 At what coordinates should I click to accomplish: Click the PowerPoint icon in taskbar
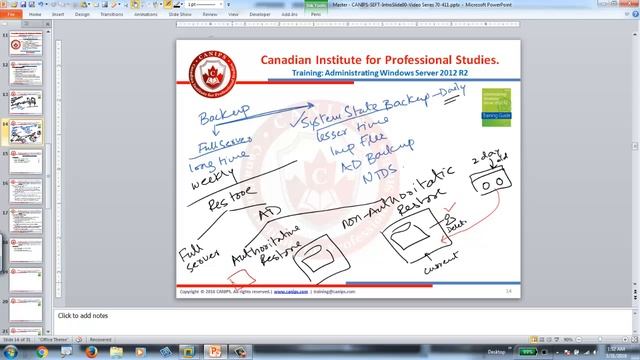215,352
